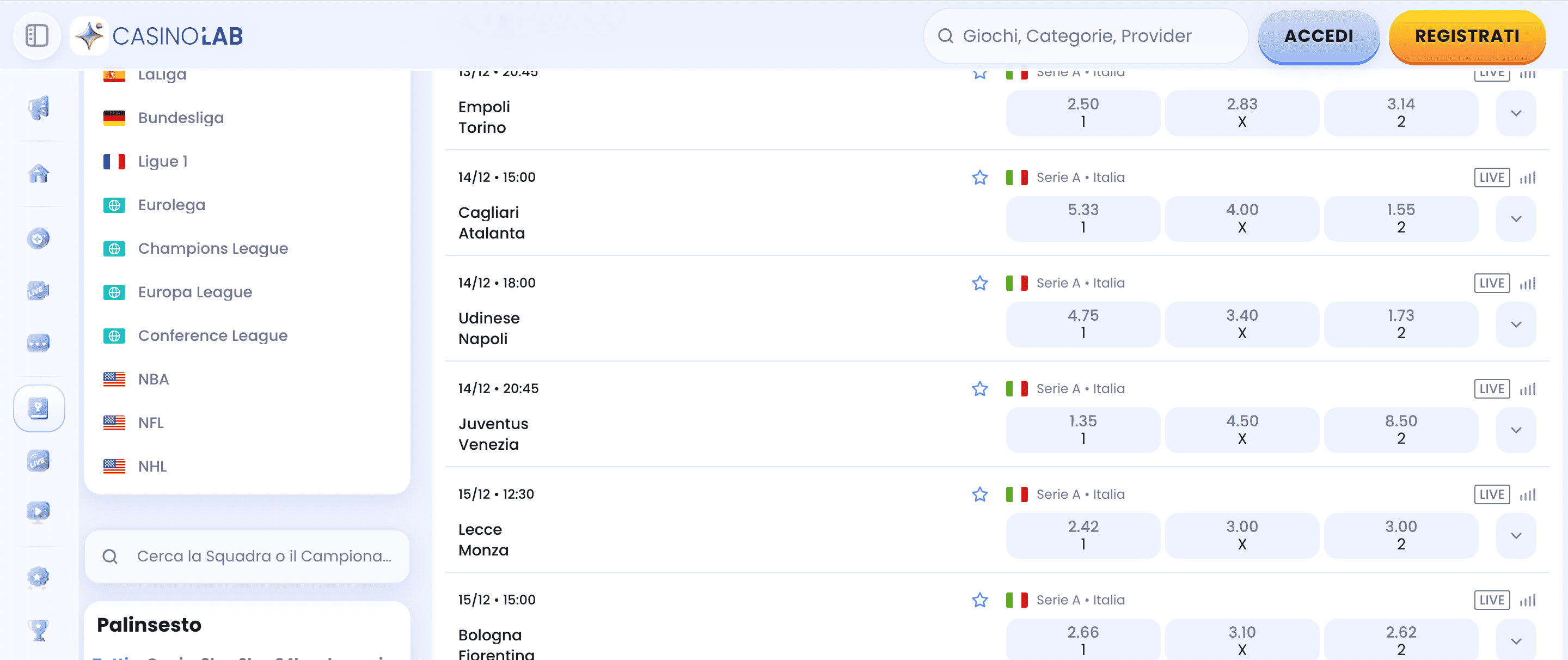Screen dimensions: 1568x660
Task: Toggle the sidebar panel icon
Action: tap(37, 35)
